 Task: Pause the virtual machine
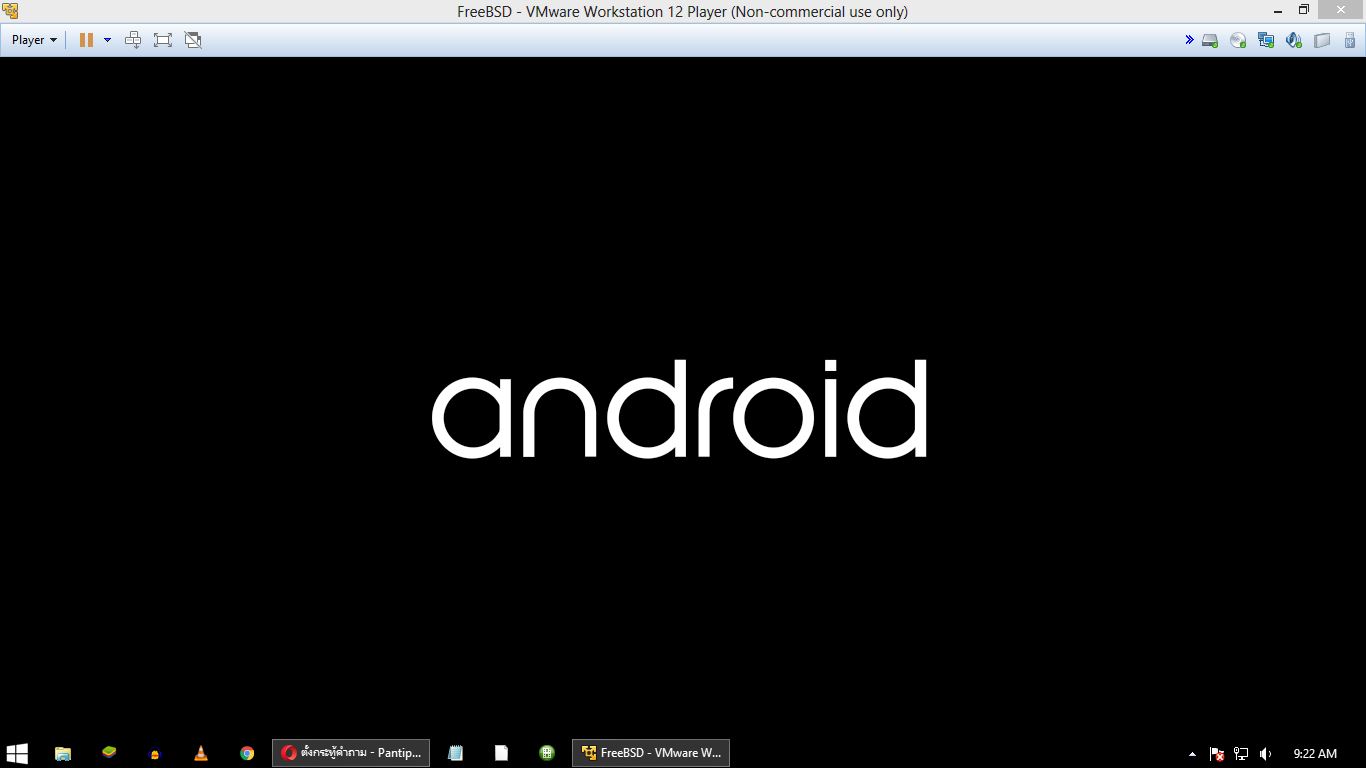[x=86, y=40]
